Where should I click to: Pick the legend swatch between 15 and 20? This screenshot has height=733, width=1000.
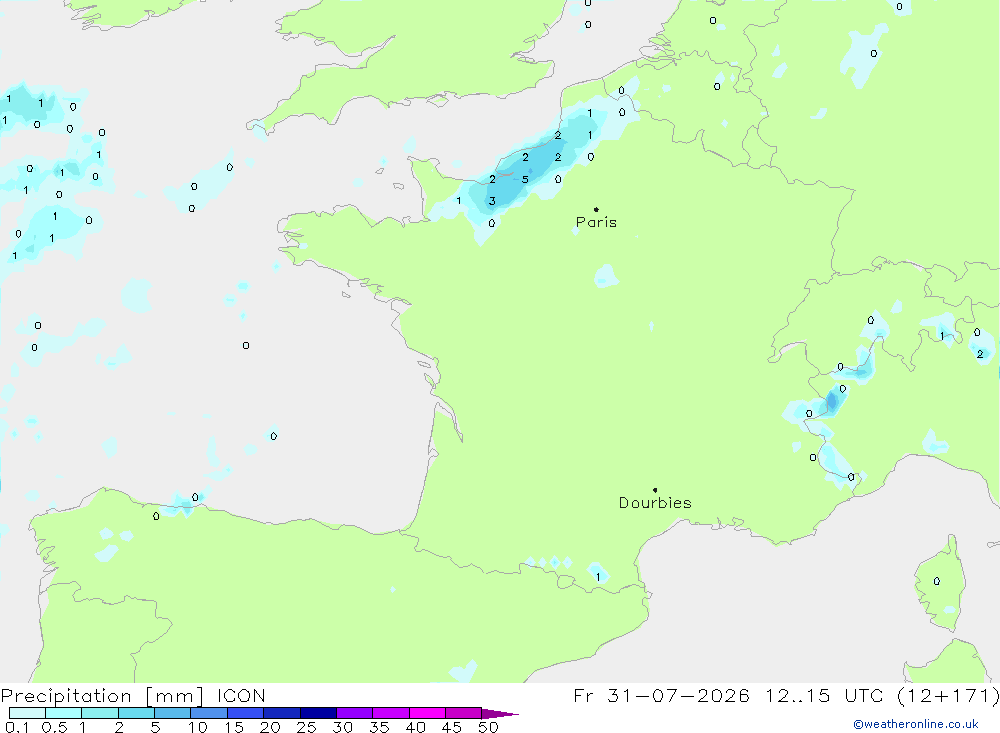245,713
